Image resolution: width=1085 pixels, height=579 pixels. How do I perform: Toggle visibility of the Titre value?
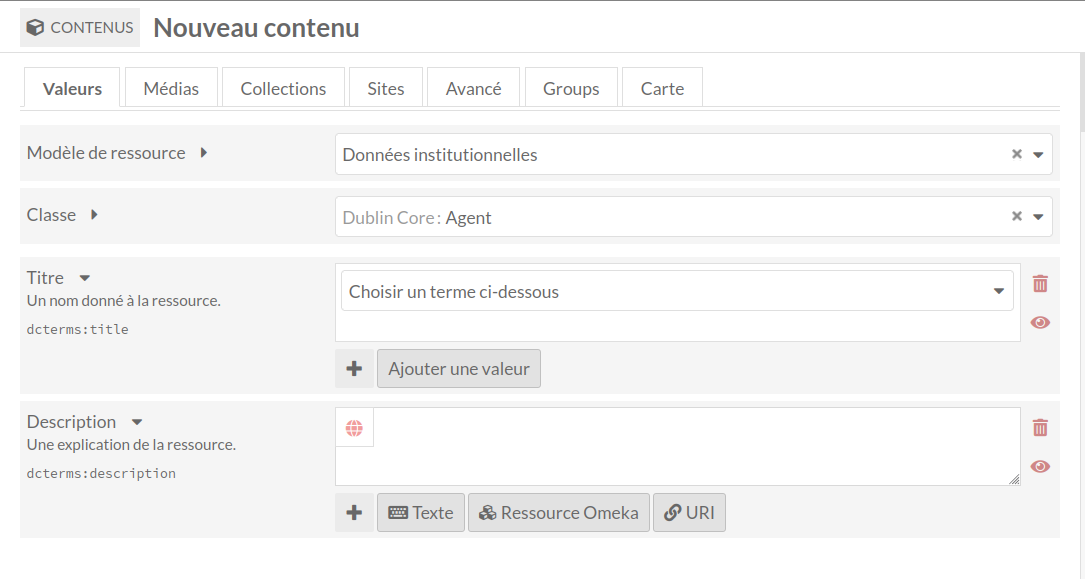pyautogui.click(x=1040, y=322)
